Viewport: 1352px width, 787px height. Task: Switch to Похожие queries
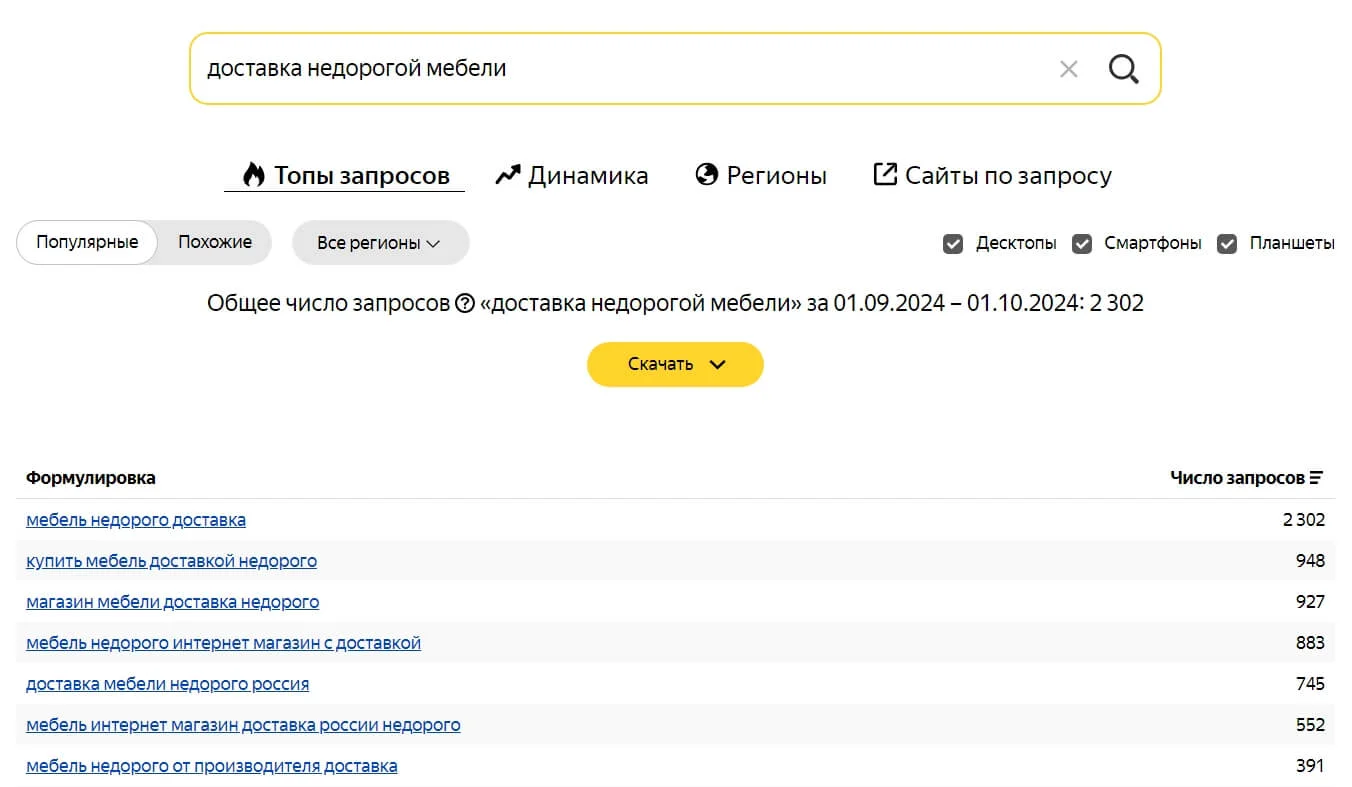215,242
